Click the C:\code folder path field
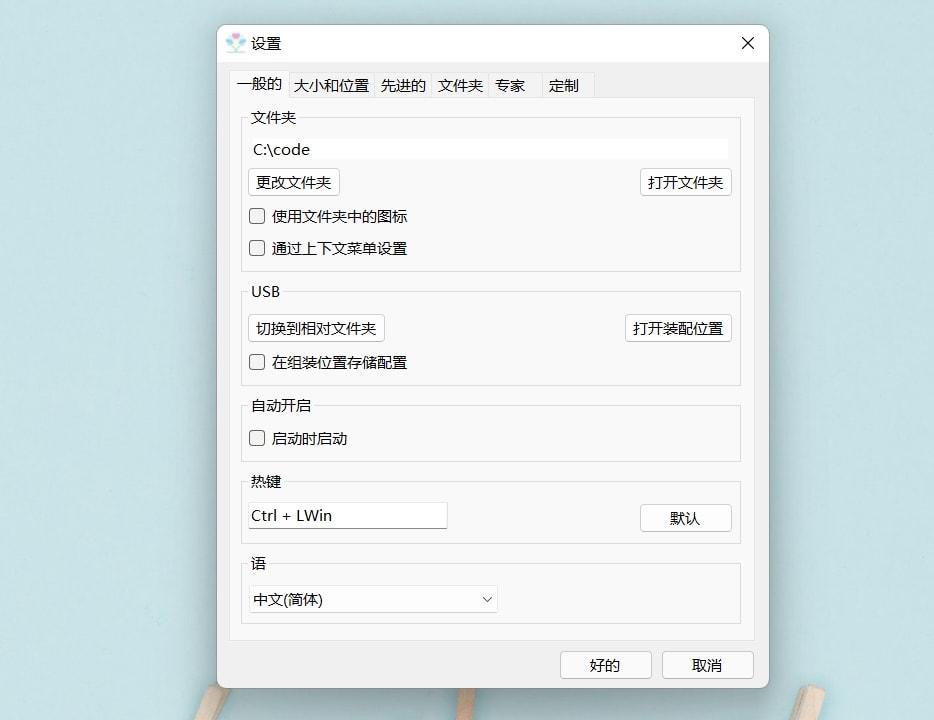Image resolution: width=934 pixels, height=720 pixels. (488, 149)
